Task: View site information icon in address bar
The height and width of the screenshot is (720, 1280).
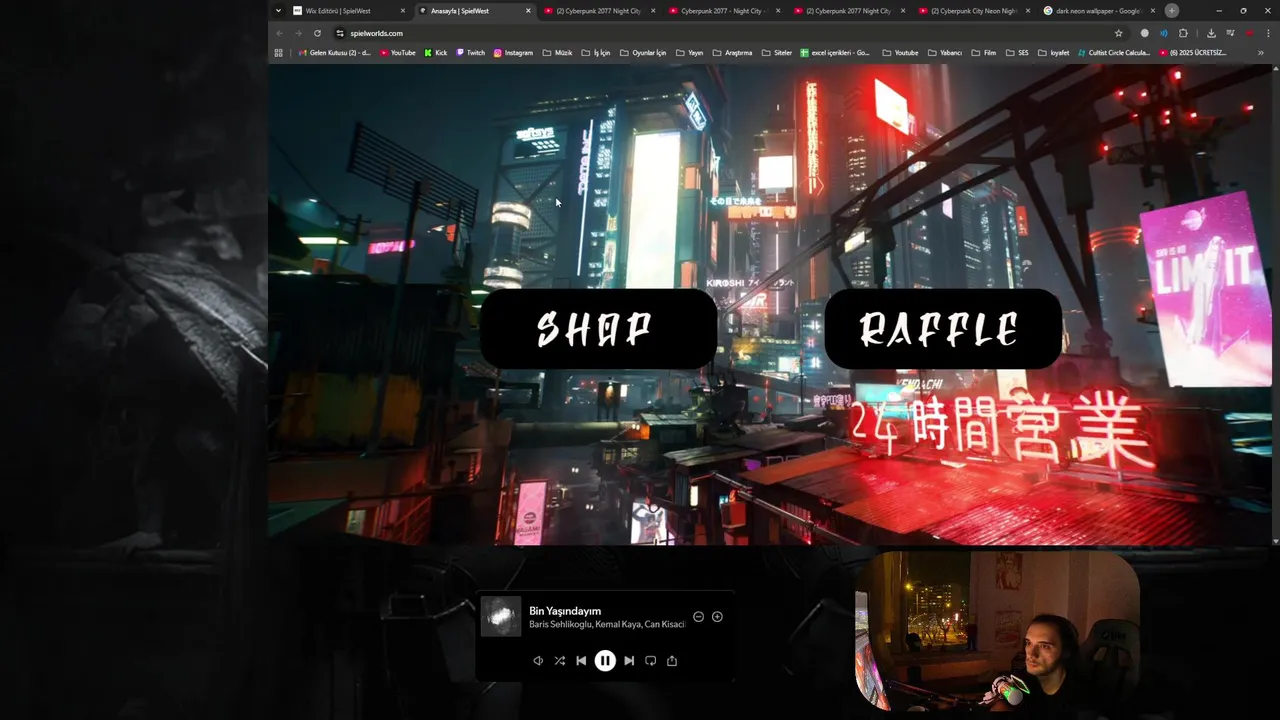Action: 340,33
